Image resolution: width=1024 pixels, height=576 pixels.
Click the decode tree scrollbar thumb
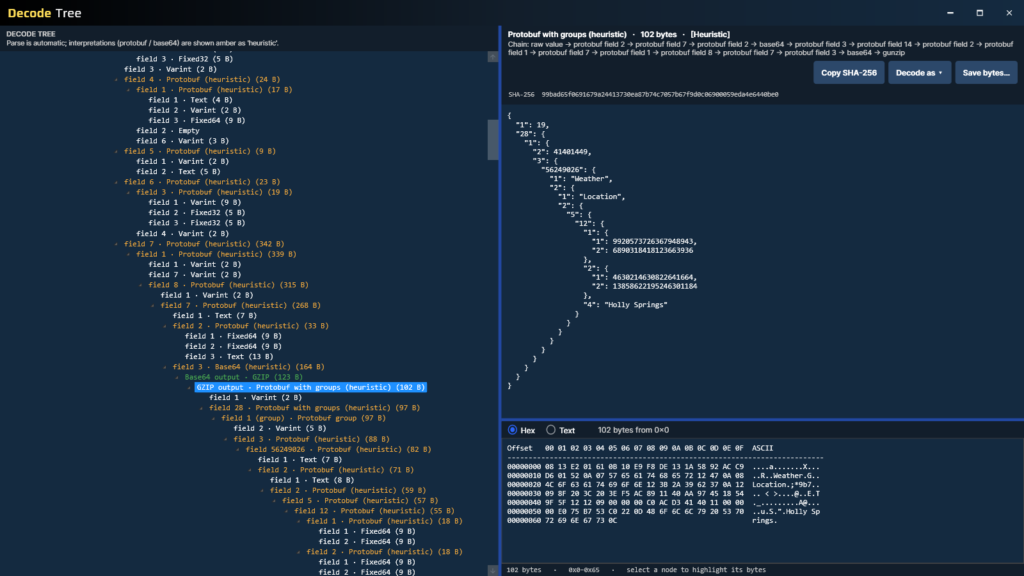[x=492, y=140]
